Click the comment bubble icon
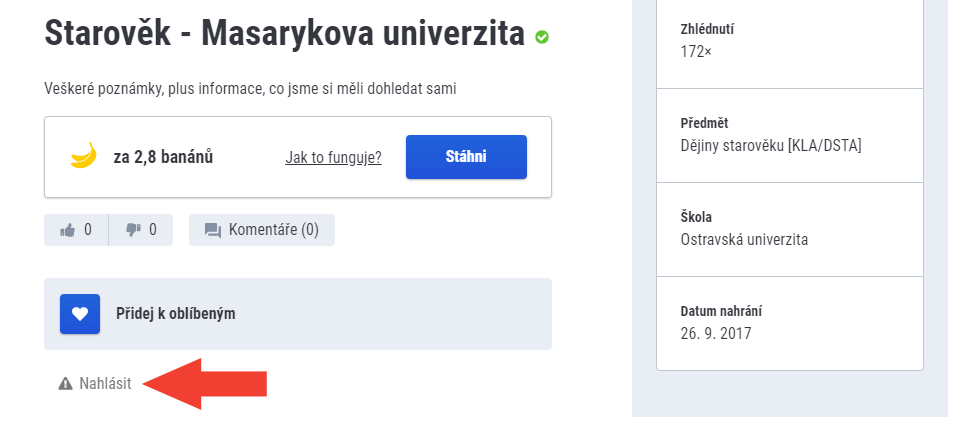 pos(212,230)
